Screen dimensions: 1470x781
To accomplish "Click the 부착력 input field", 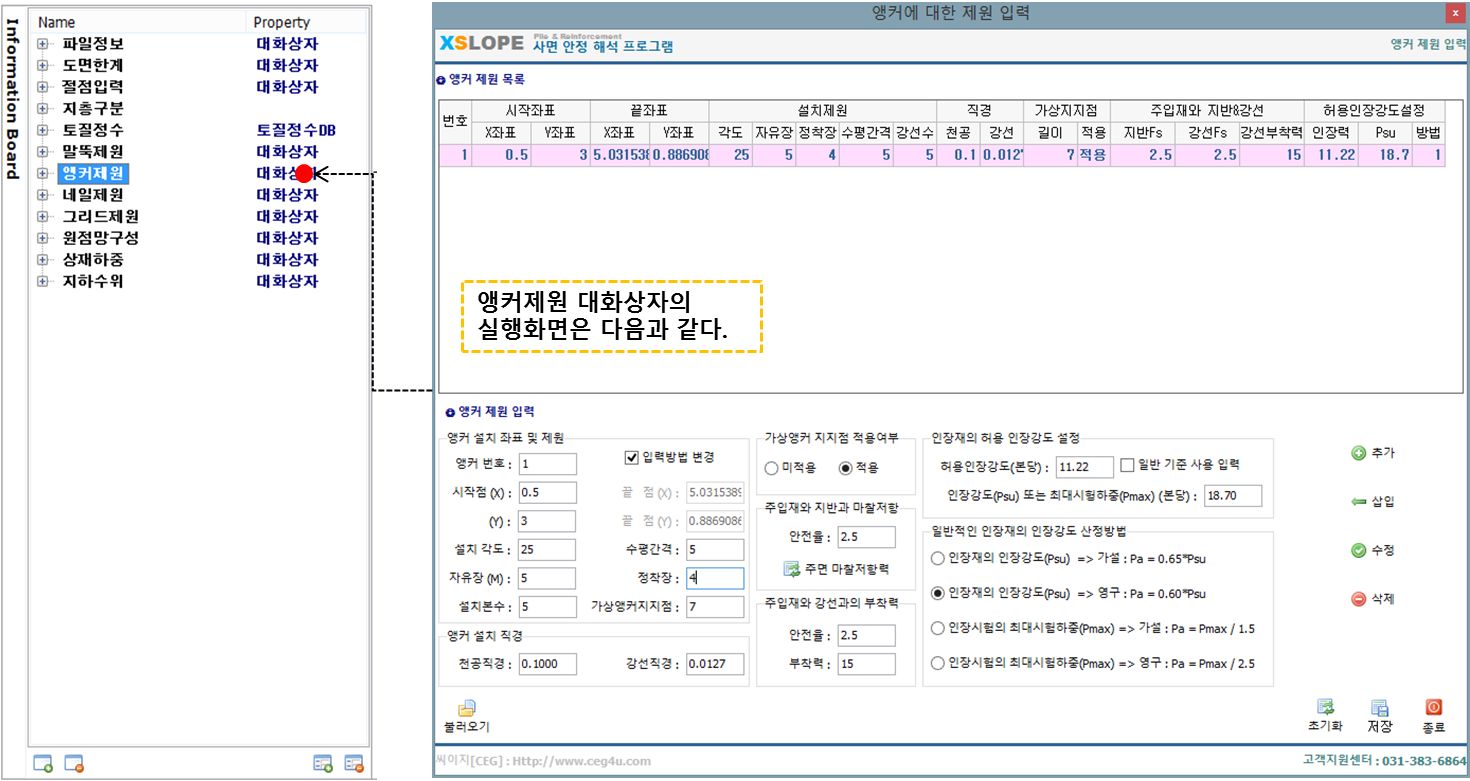I will point(866,664).
